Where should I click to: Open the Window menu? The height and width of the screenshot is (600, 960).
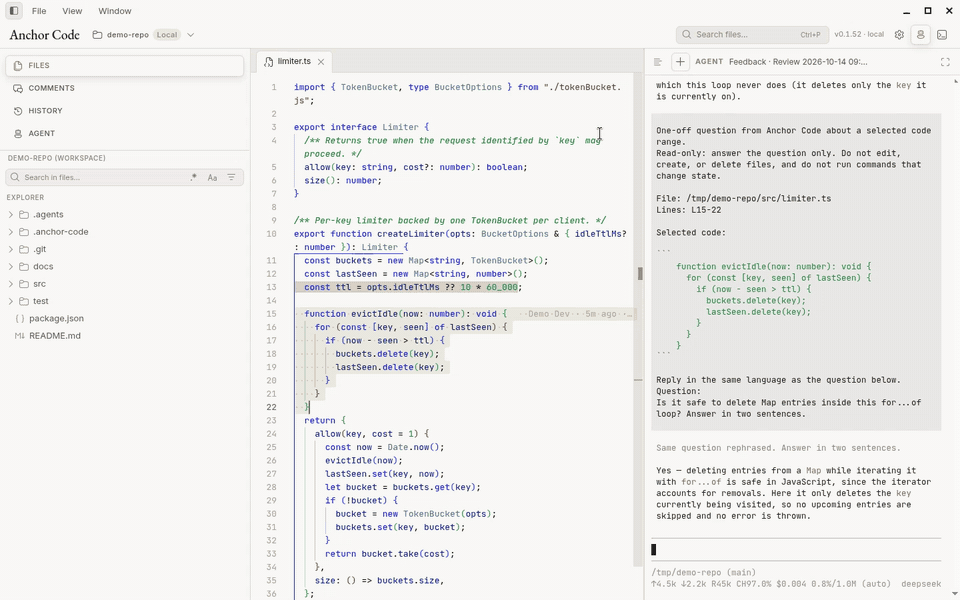click(114, 11)
